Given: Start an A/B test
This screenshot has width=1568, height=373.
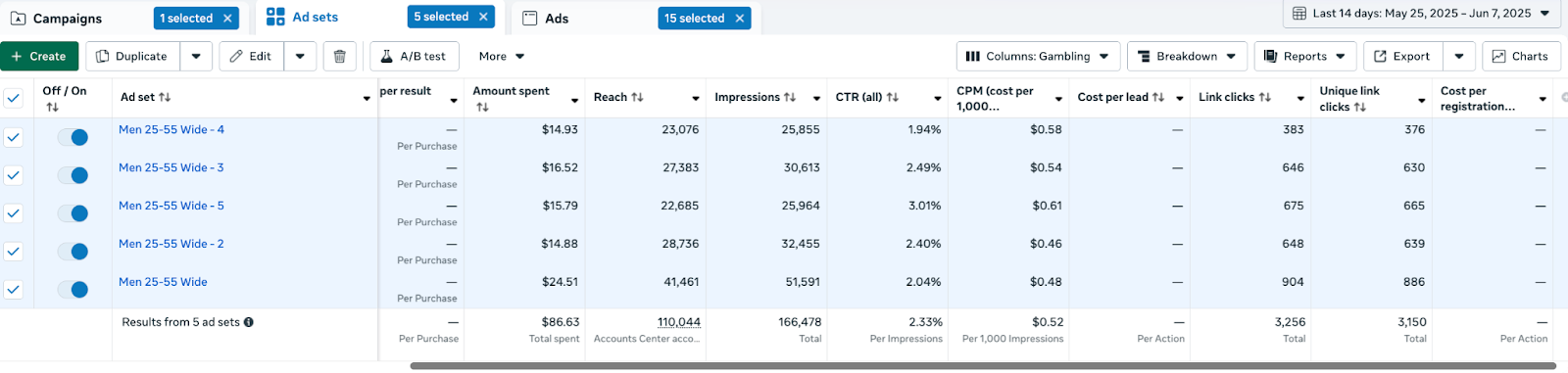Looking at the screenshot, I should pos(414,57).
